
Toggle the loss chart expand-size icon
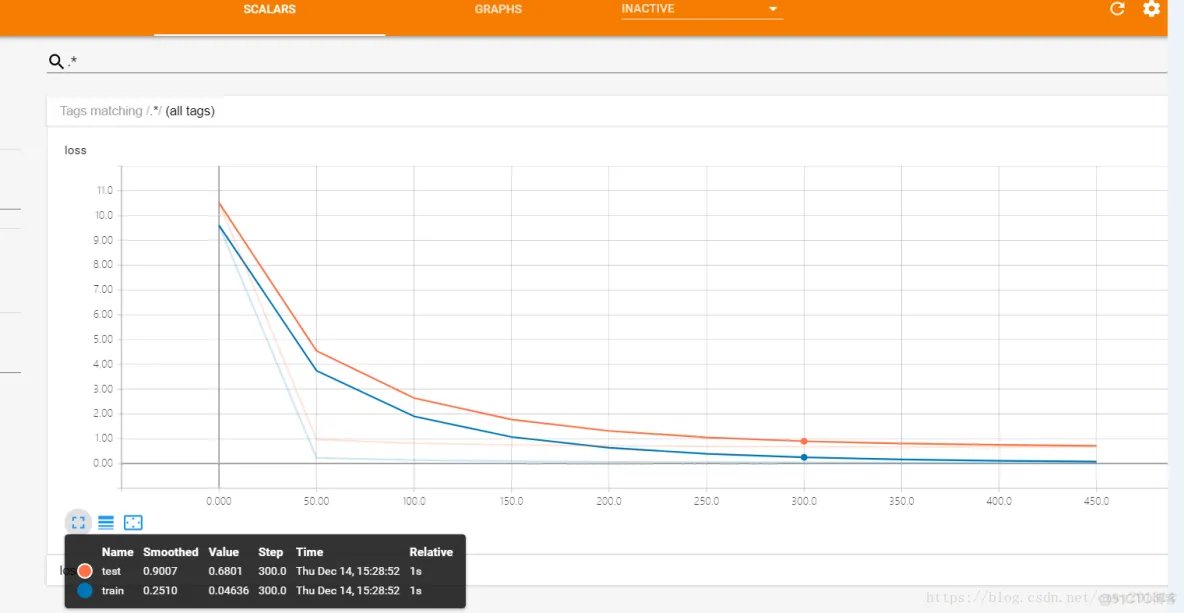[79, 522]
